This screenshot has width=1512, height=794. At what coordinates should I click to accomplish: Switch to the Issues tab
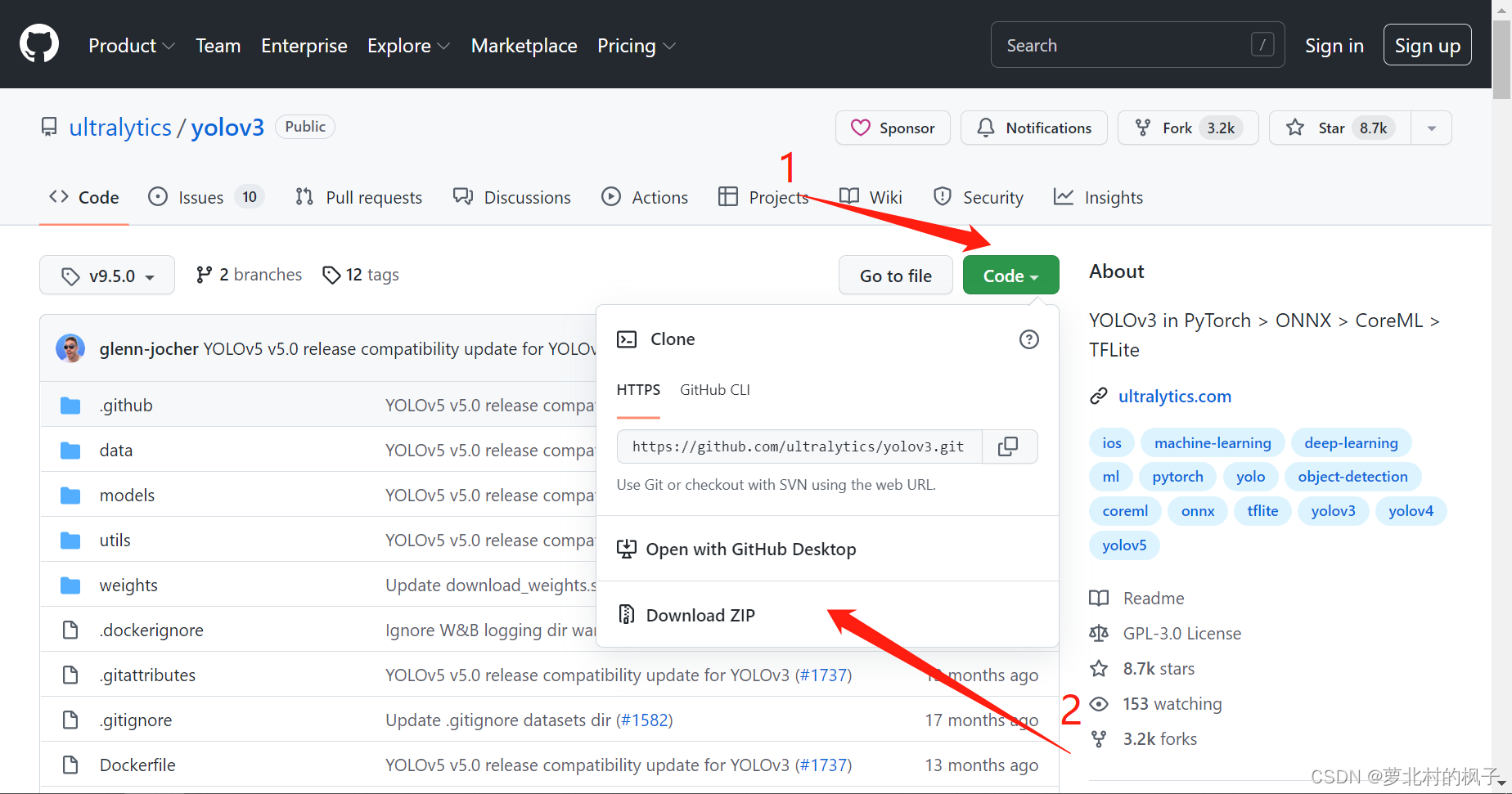(205, 197)
